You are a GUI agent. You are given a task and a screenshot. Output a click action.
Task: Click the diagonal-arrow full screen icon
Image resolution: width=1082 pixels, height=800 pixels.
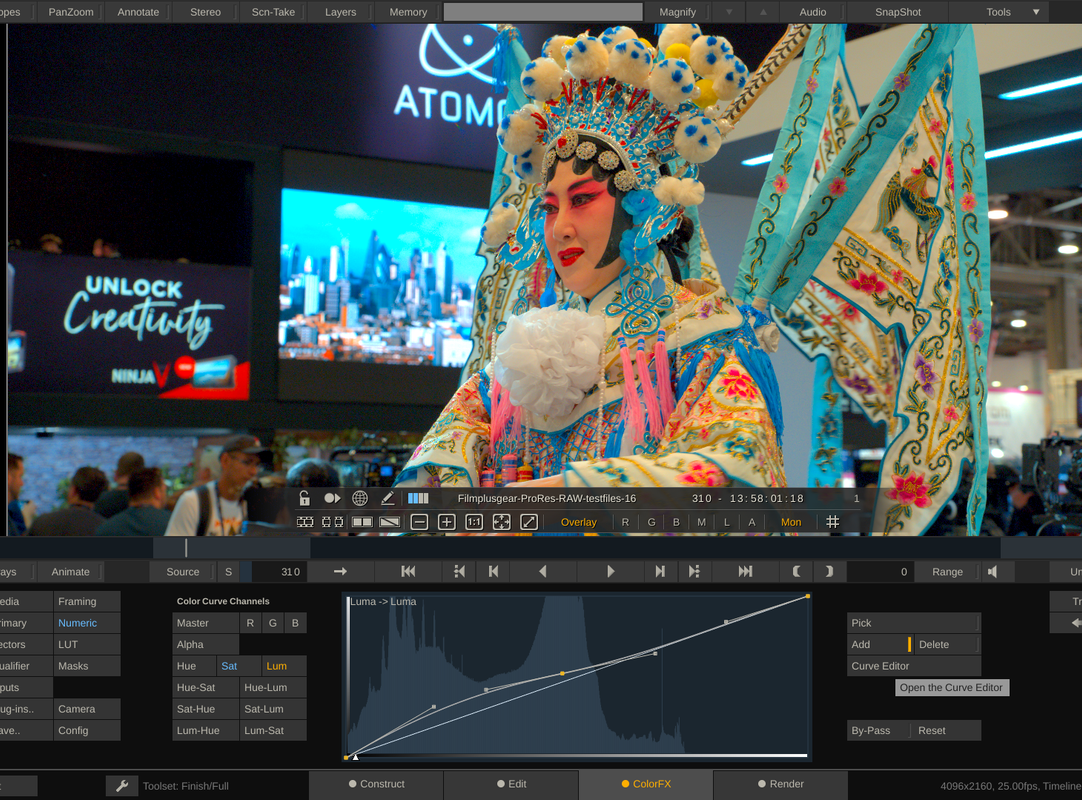529,523
